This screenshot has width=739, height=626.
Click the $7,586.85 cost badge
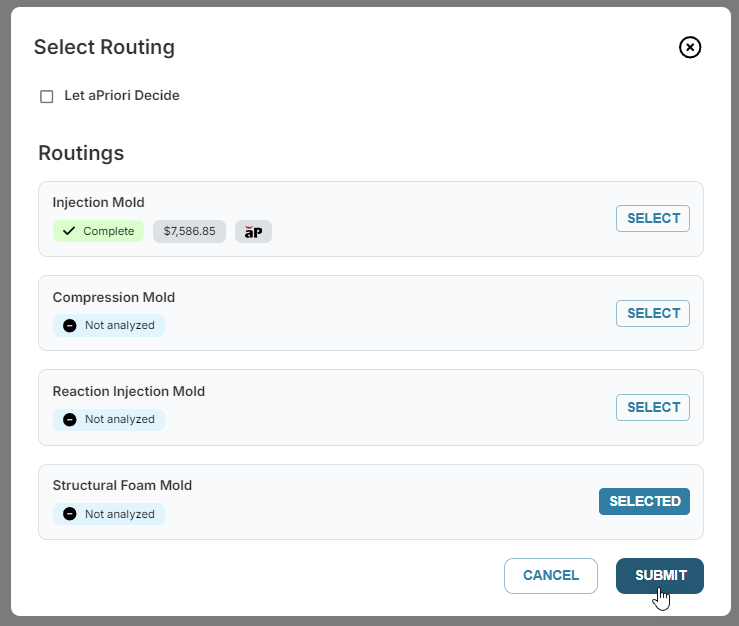[x=189, y=231]
